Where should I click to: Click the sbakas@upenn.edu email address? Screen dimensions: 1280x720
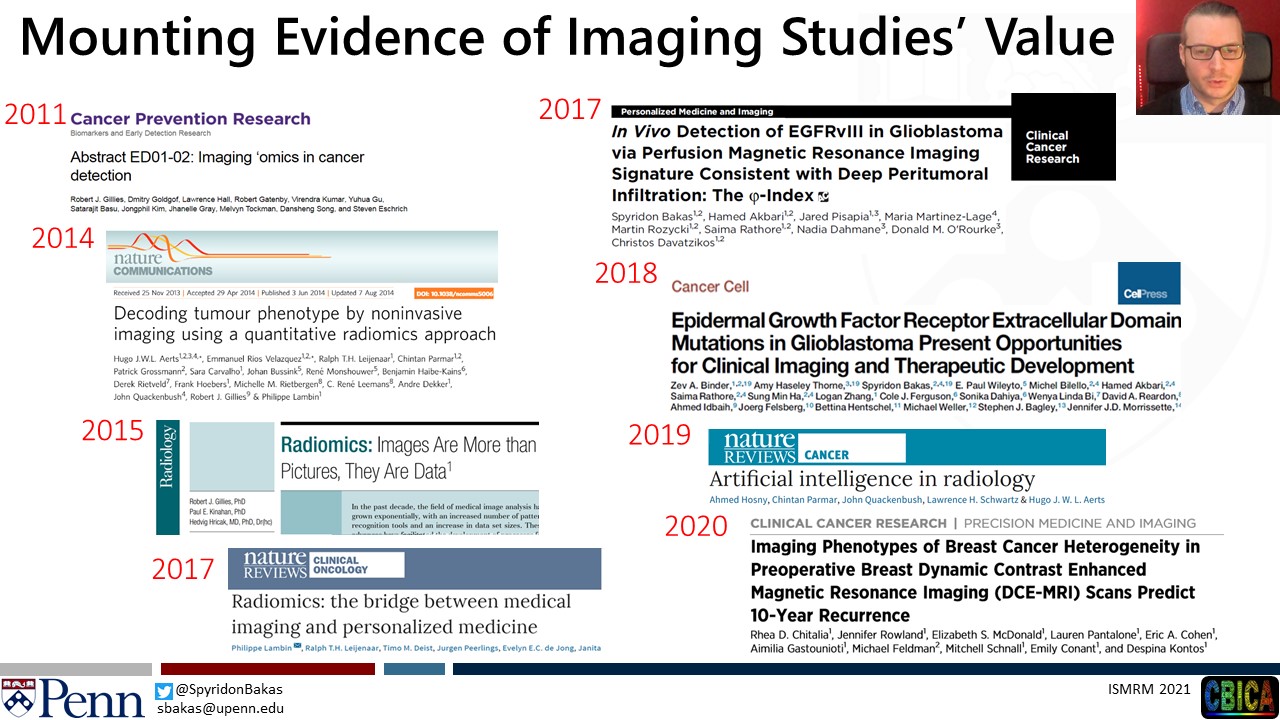[x=220, y=708]
